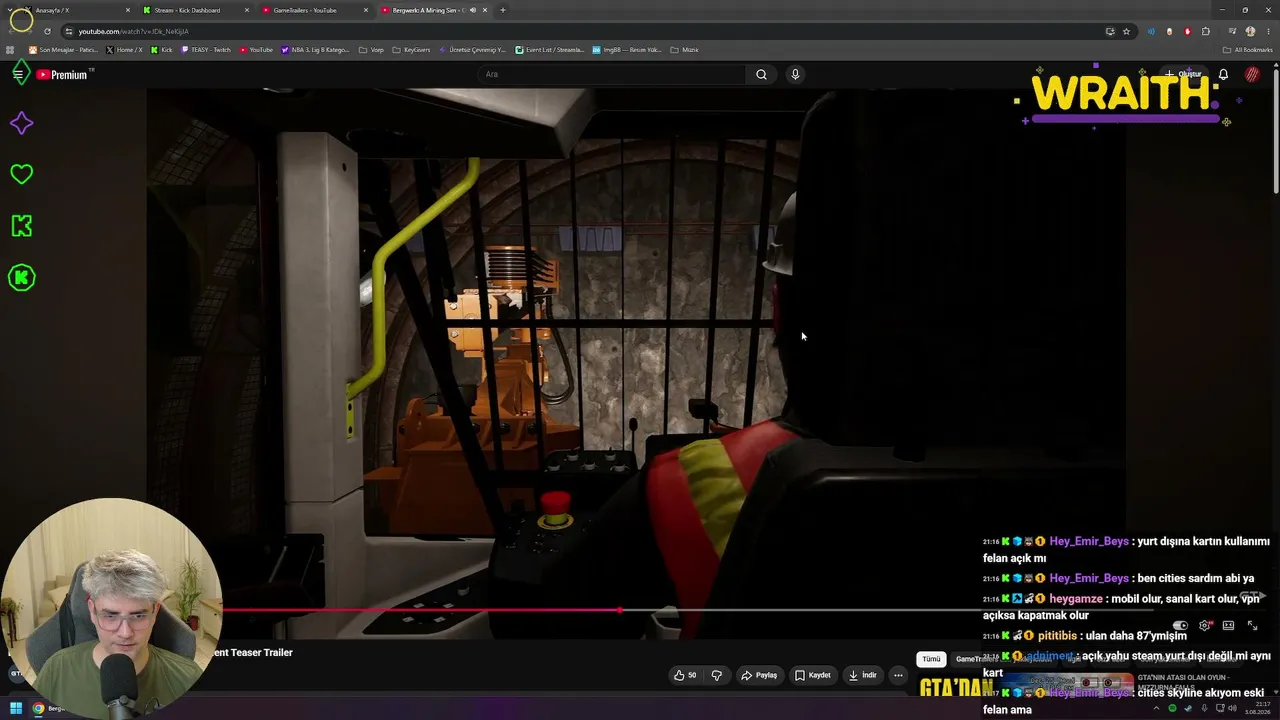This screenshot has width=1280, height=720.
Task: Open the Kick bookmark
Action: click(x=162, y=50)
